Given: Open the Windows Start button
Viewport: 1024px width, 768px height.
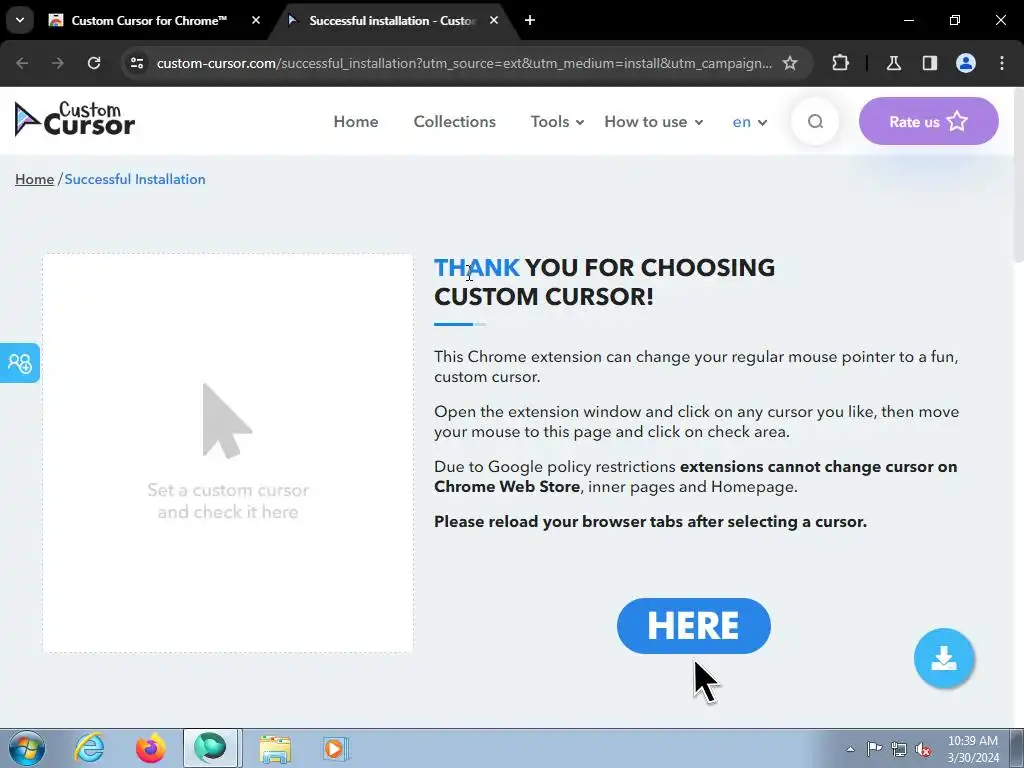Looking at the screenshot, I should 27,748.
